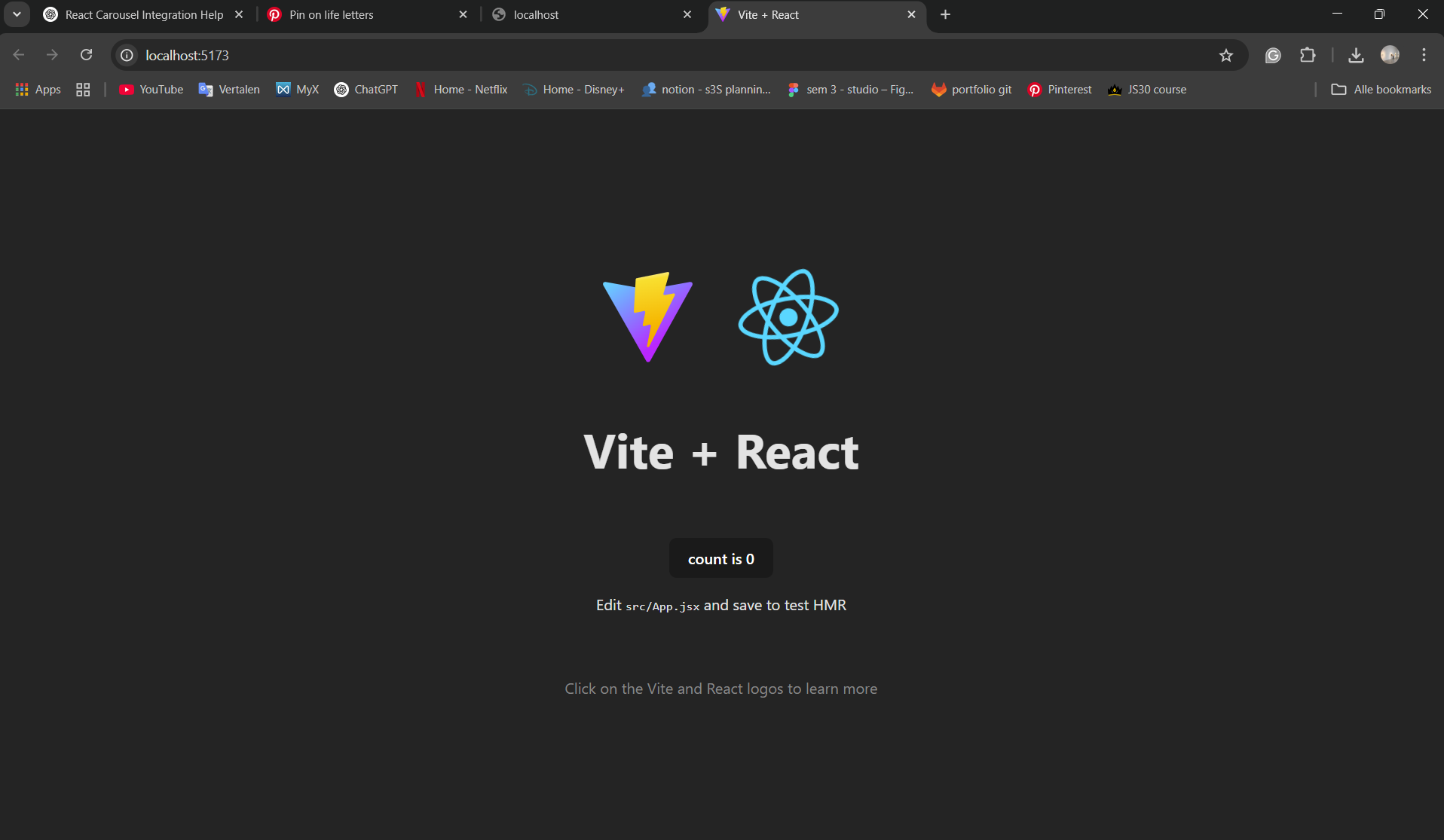Screen dimensions: 1444x840
Task: Open a new browser tab
Action: pos(945,14)
